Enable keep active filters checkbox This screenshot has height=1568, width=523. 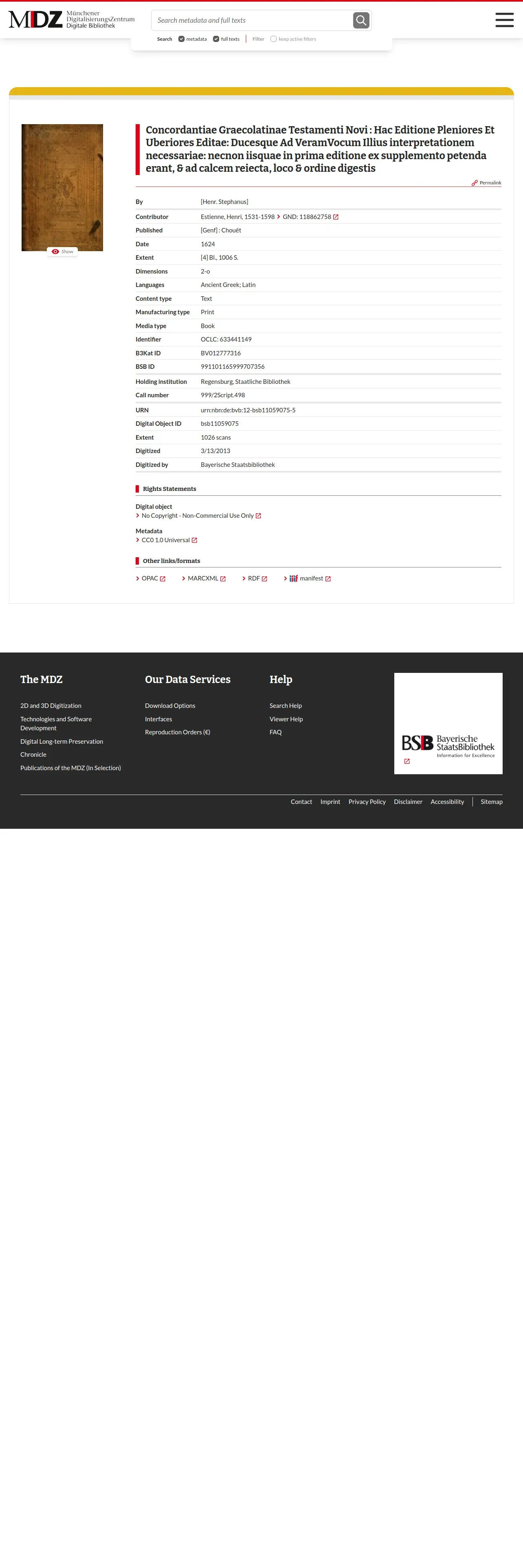click(273, 39)
